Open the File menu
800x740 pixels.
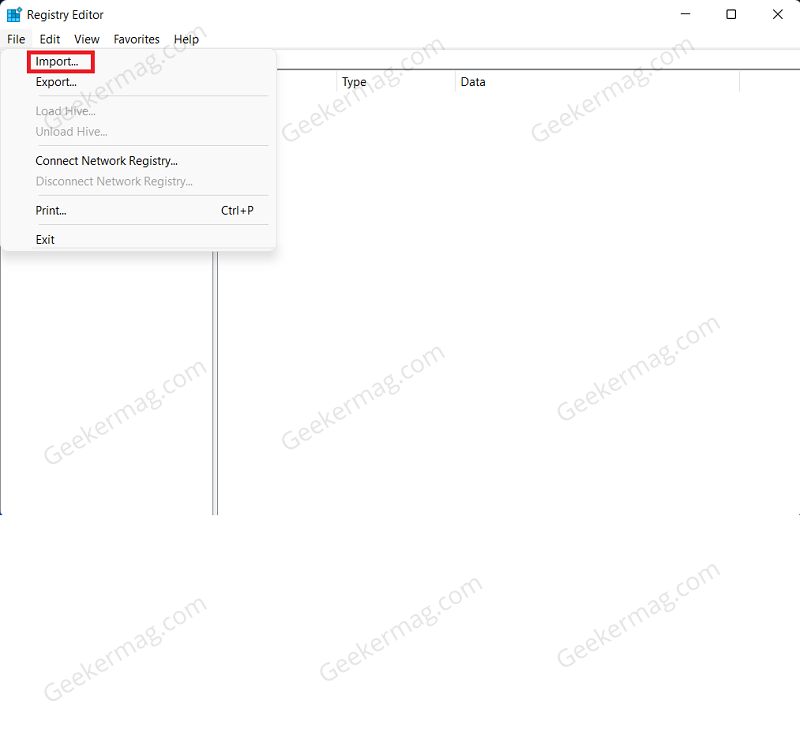coord(16,39)
